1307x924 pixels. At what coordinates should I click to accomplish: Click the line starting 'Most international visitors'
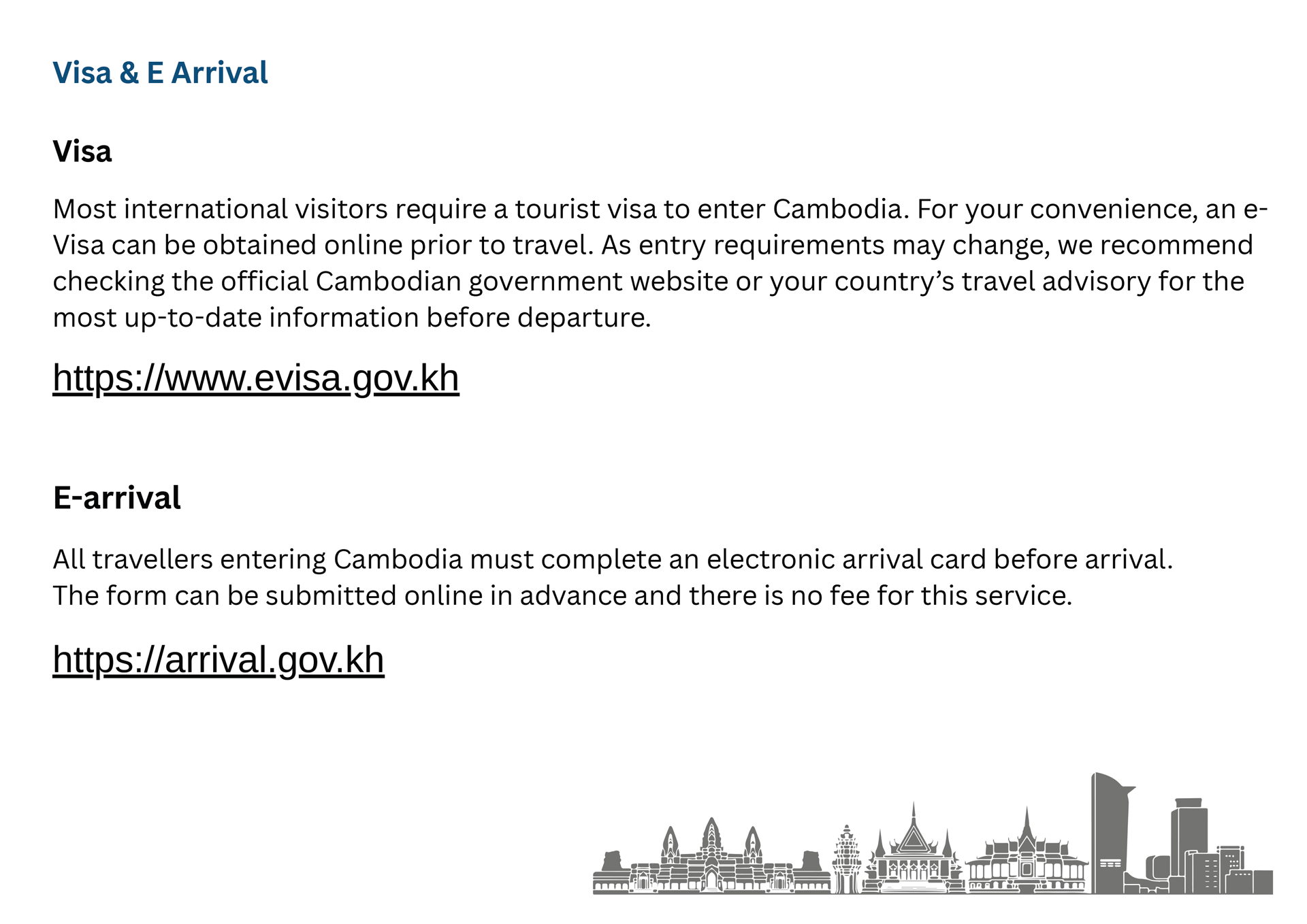click(x=660, y=209)
